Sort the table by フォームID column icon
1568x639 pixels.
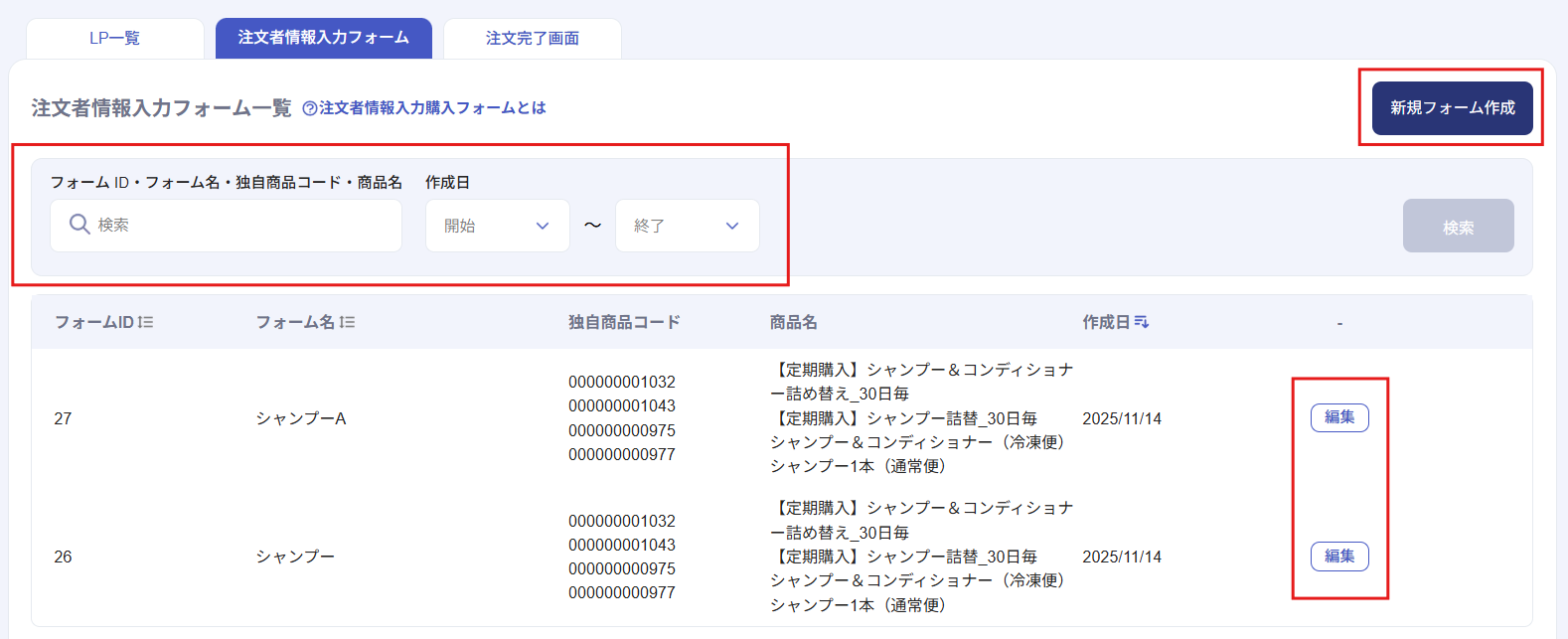click(x=146, y=322)
